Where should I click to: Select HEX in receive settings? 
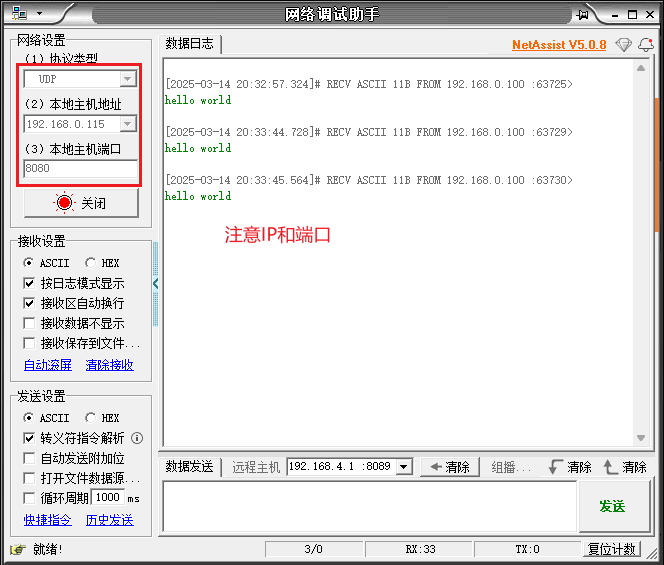pyautogui.click(x=102, y=263)
